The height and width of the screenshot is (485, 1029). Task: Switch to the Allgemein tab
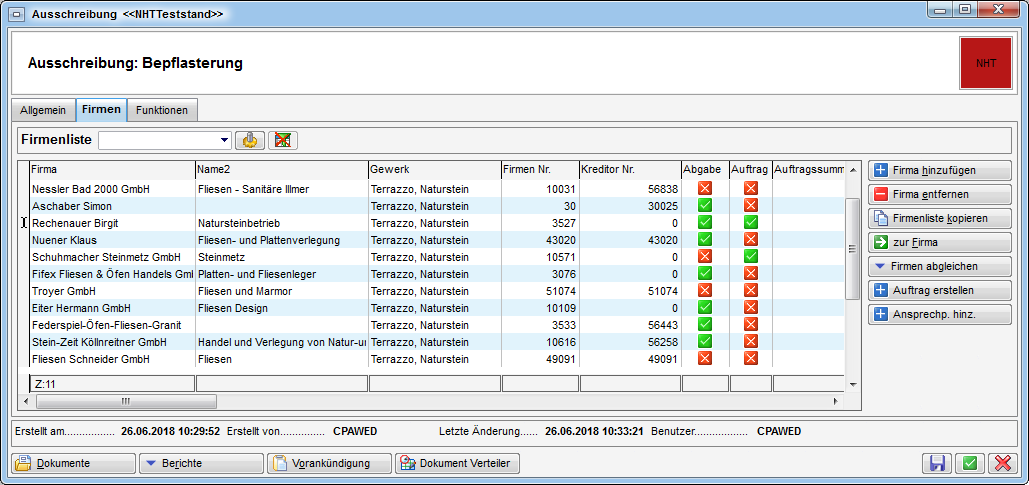point(43,110)
